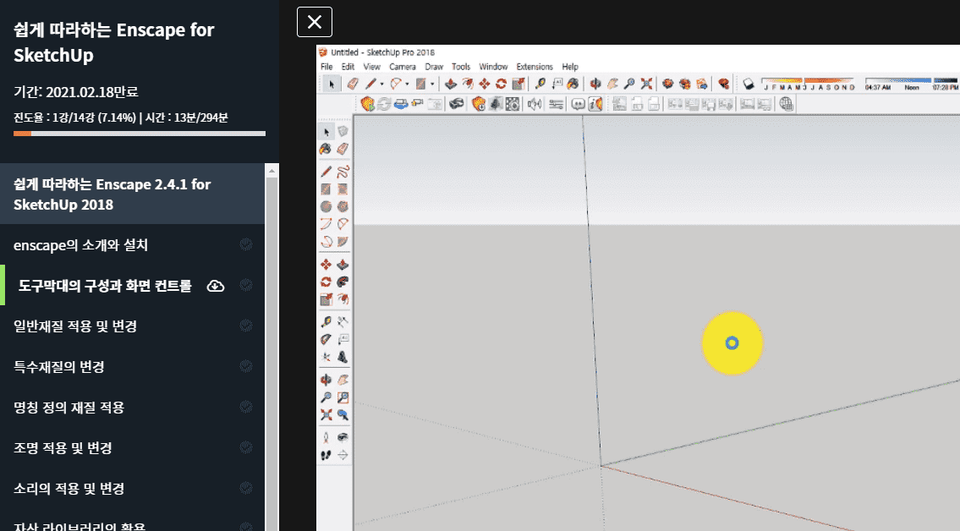Open the Draw menu
This screenshot has height=531, width=960.
click(x=433, y=67)
